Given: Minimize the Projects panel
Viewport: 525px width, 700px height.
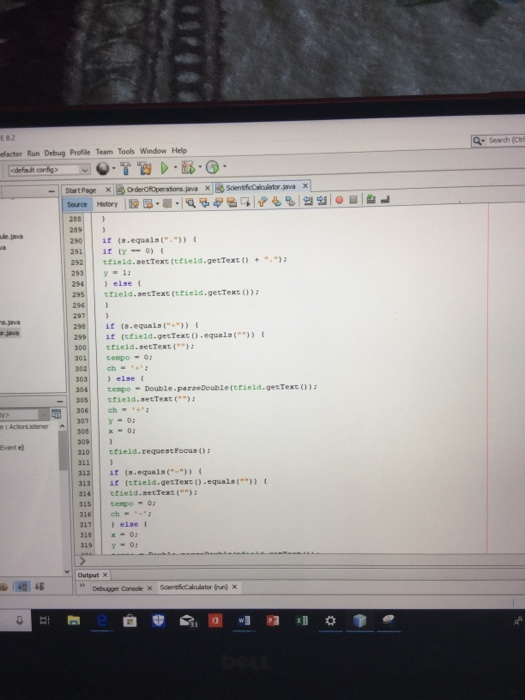Looking at the screenshot, I should (52, 191).
